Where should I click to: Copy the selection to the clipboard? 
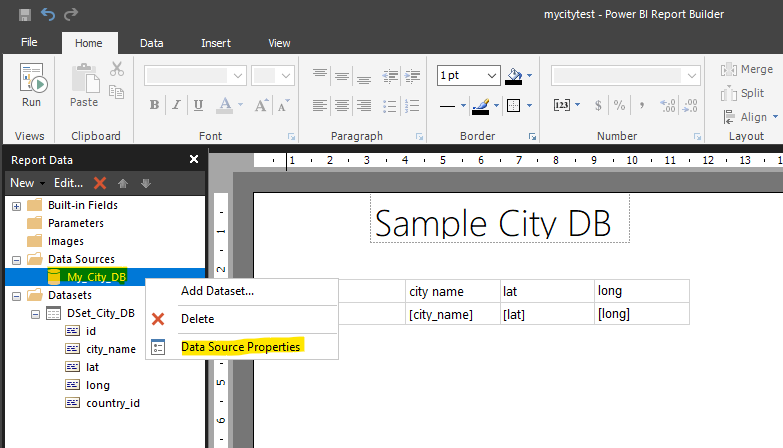(117, 92)
